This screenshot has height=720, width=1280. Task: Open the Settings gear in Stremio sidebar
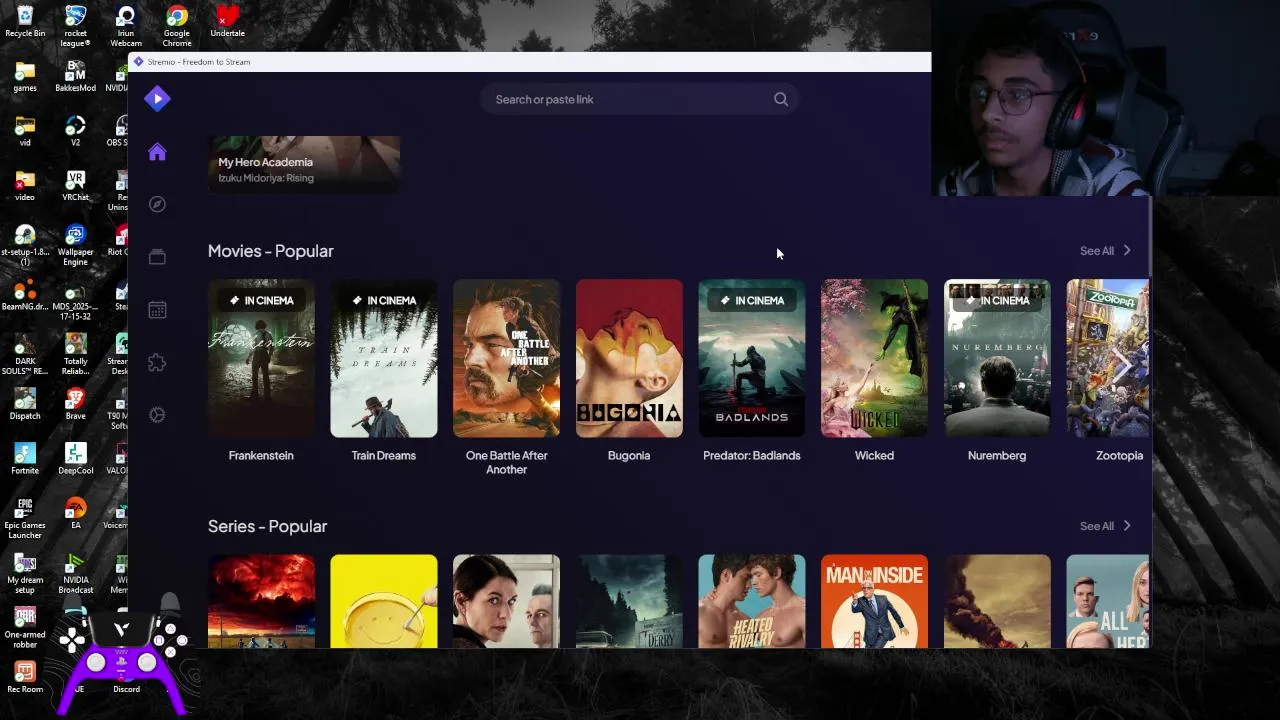157,415
